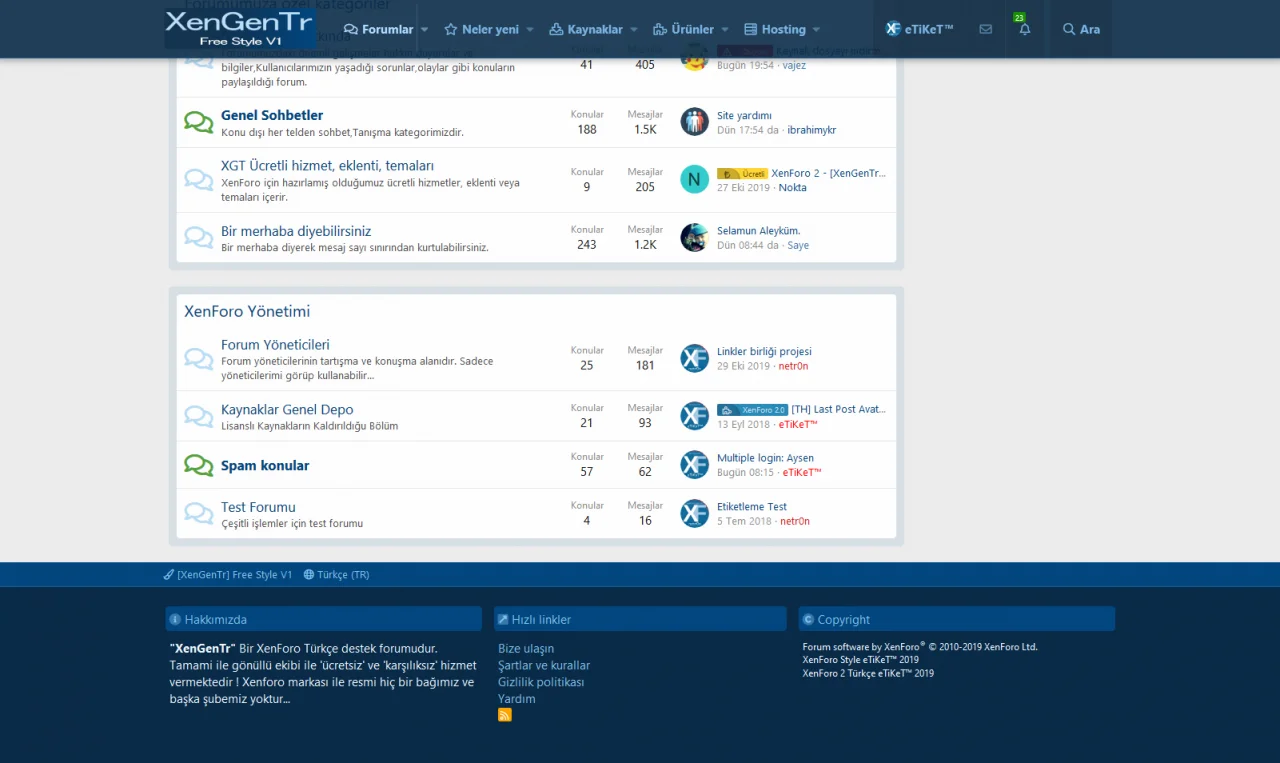Click the avatar beside Selamun Aleyküm post
Viewport: 1280px width, 763px height.
click(x=694, y=238)
